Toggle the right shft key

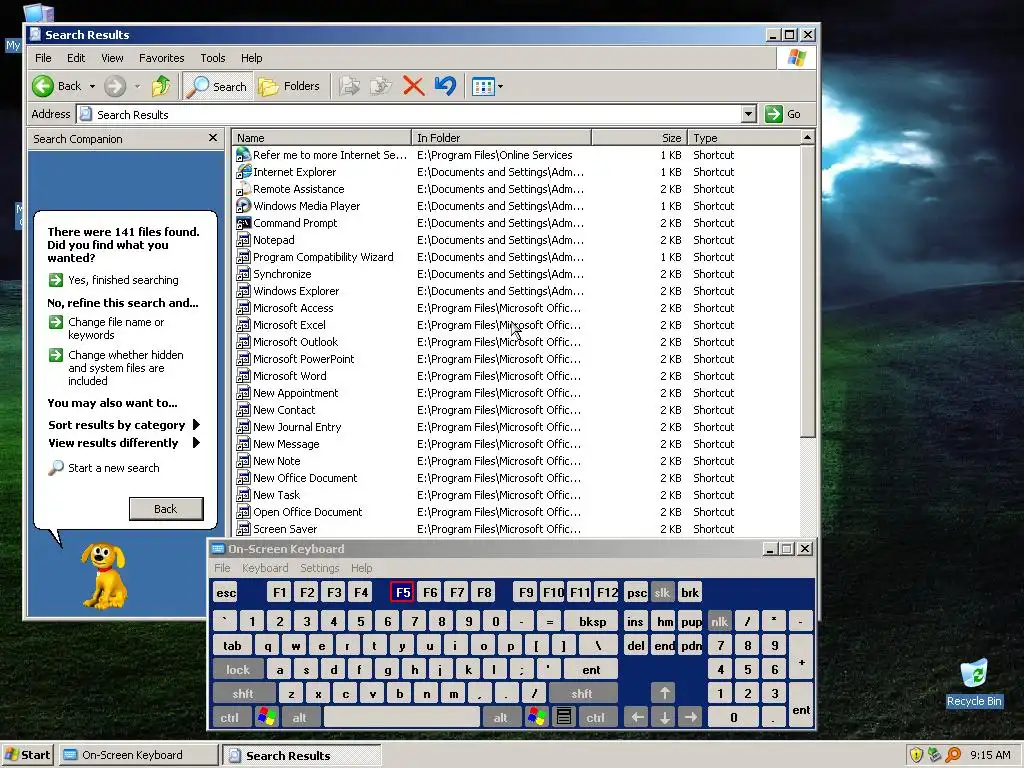pyautogui.click(x=581, y=694)
